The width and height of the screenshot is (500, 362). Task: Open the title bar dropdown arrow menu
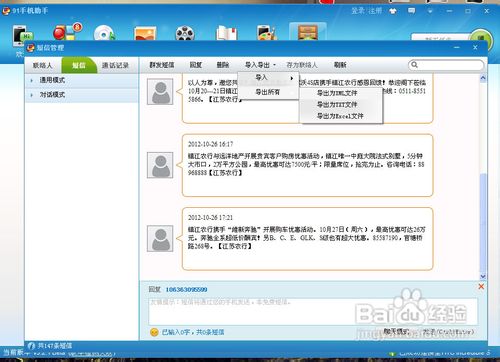click(430, 11)
